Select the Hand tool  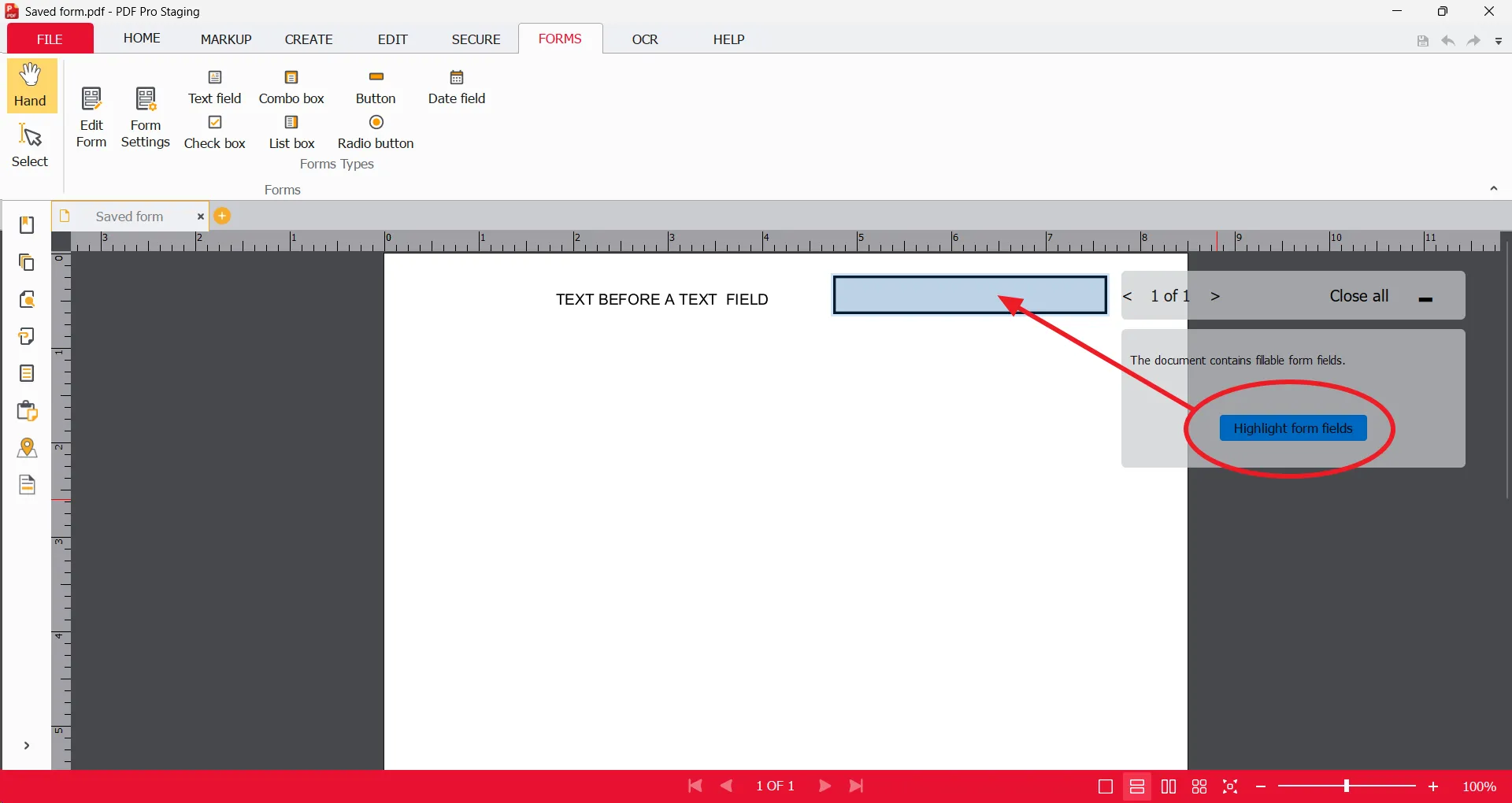click(31, 85)
